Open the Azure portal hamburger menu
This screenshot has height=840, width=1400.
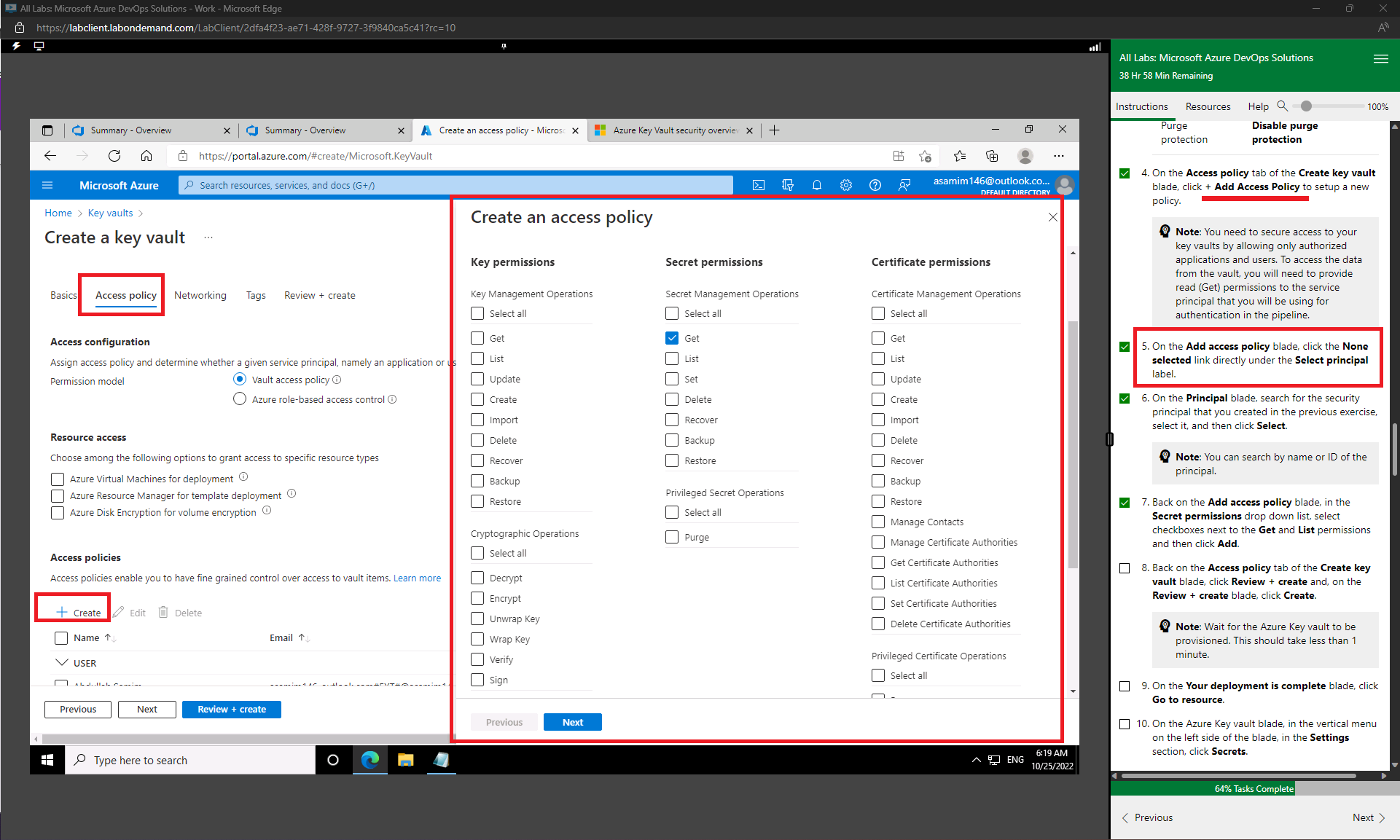[47, 185]
